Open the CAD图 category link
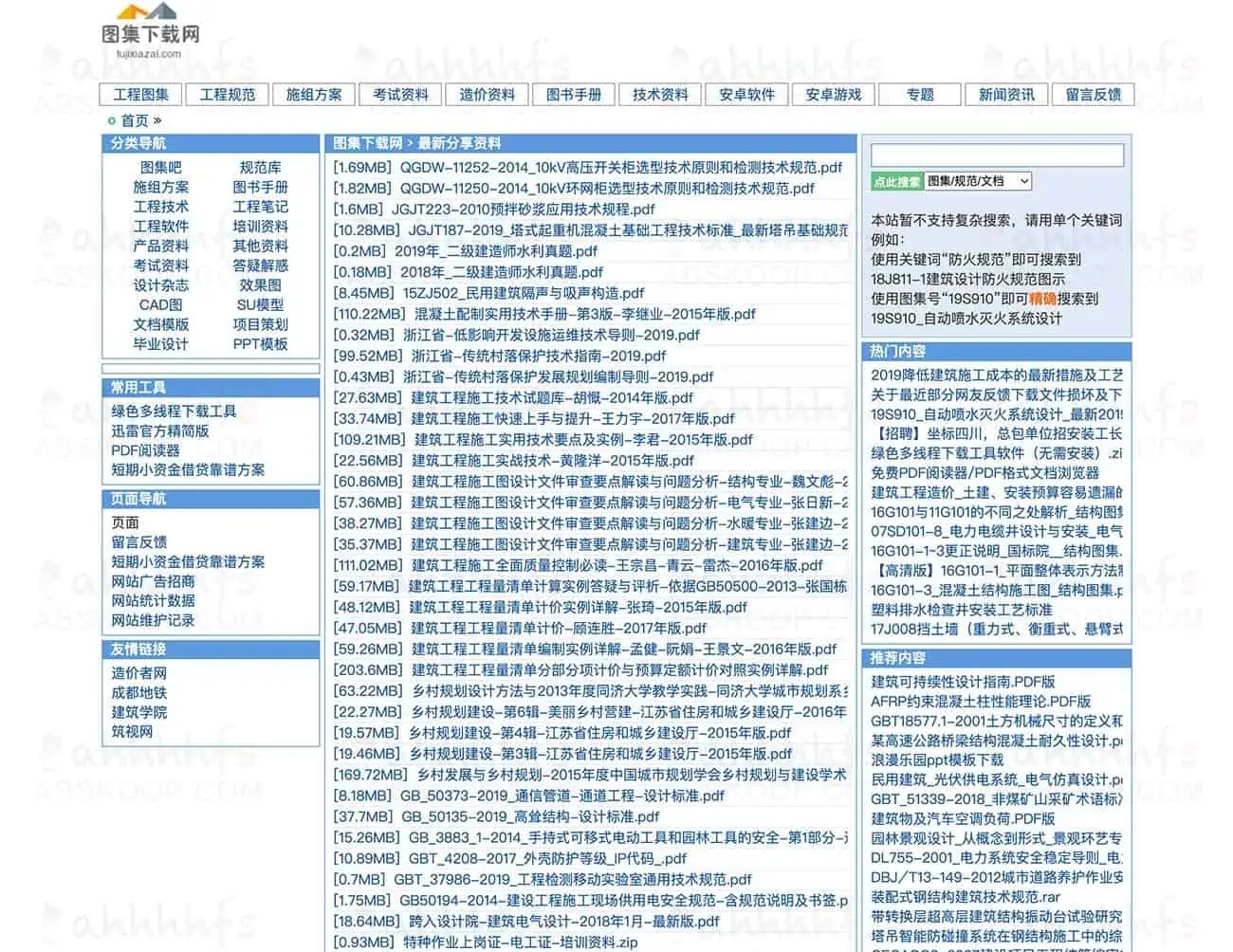The height and width of the screenshot is (952, 1233). 160,305
